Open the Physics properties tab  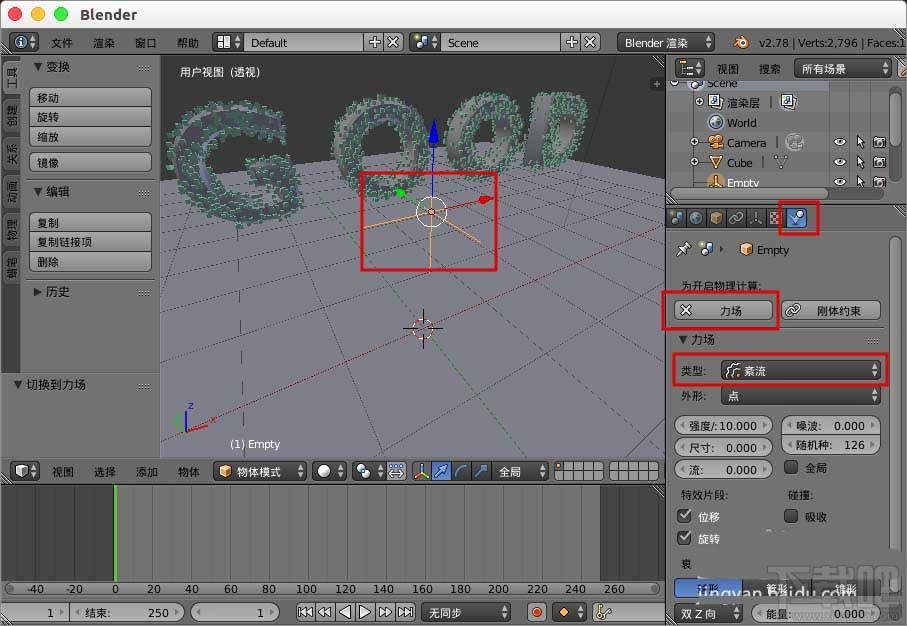[x=797, y=217]
